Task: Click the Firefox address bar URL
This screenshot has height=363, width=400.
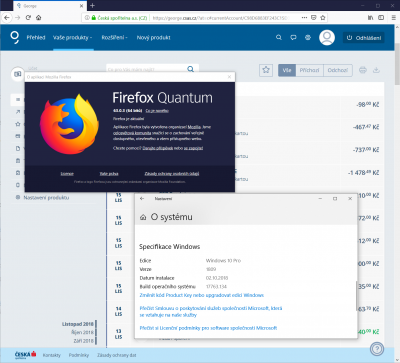Action: (x=220, y=18)
